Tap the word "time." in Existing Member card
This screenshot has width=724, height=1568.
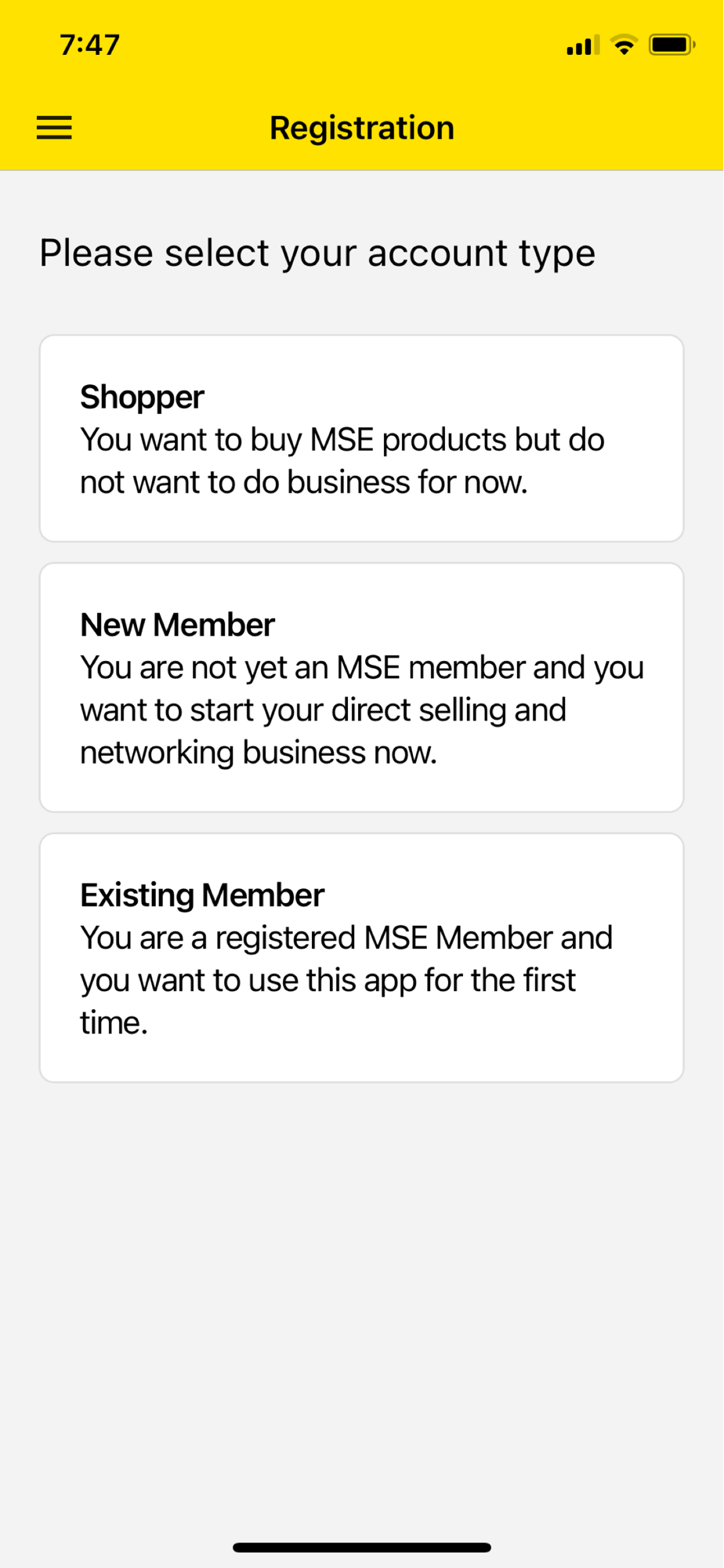coord(114,1023)
